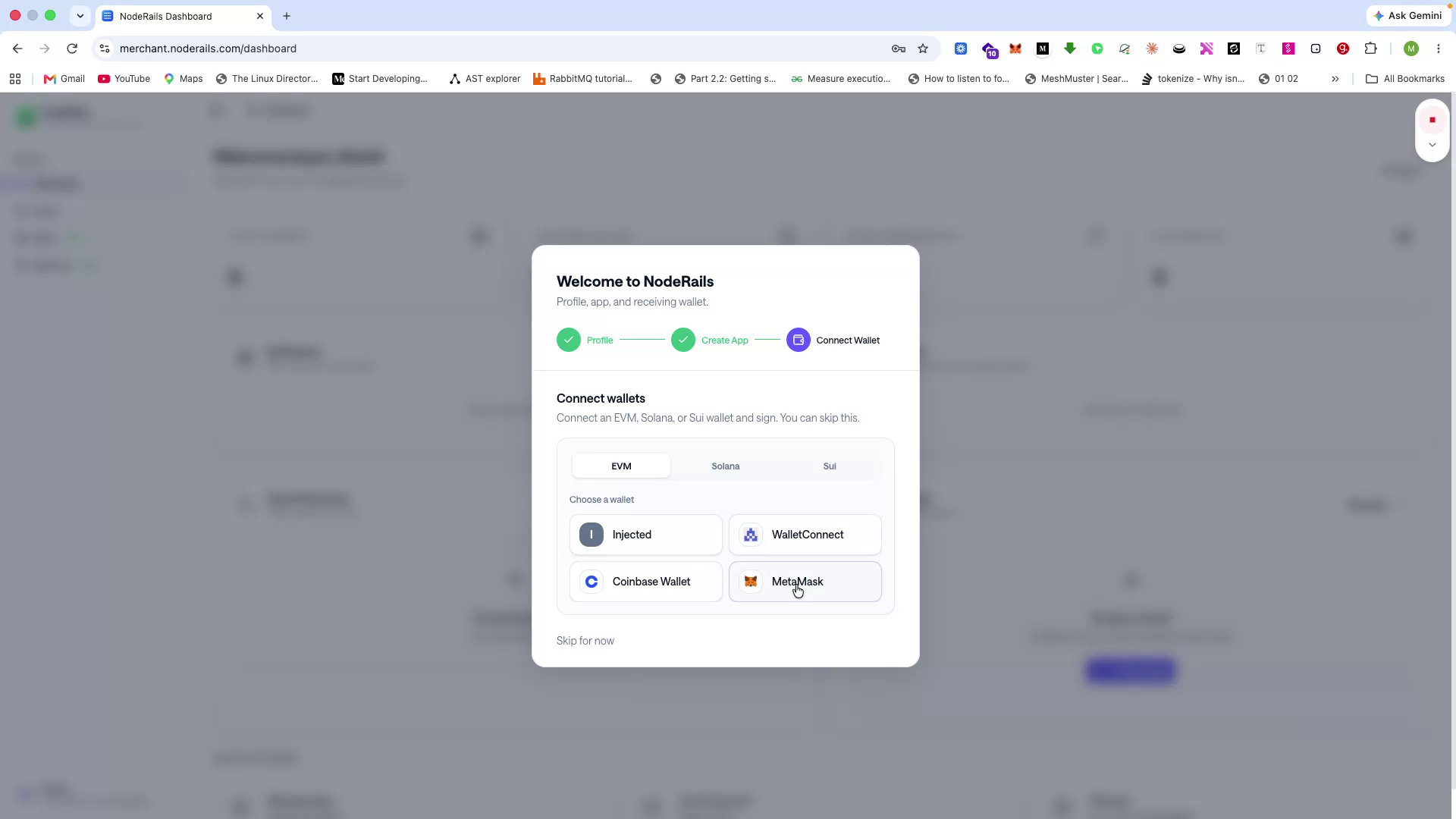Click the magenta S extension icon
This screenshot has width=1456, height=819.
(1288, 49)
